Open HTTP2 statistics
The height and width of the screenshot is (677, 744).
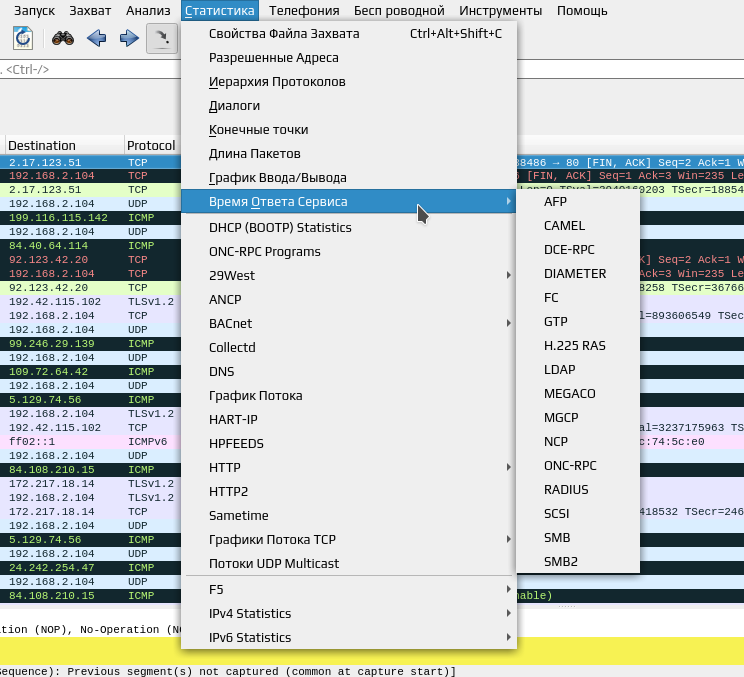point(349,492)
